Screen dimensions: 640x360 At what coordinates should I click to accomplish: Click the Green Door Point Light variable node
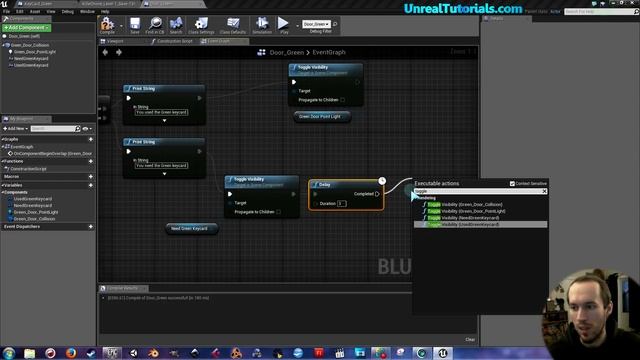click(x=322, y=117)
